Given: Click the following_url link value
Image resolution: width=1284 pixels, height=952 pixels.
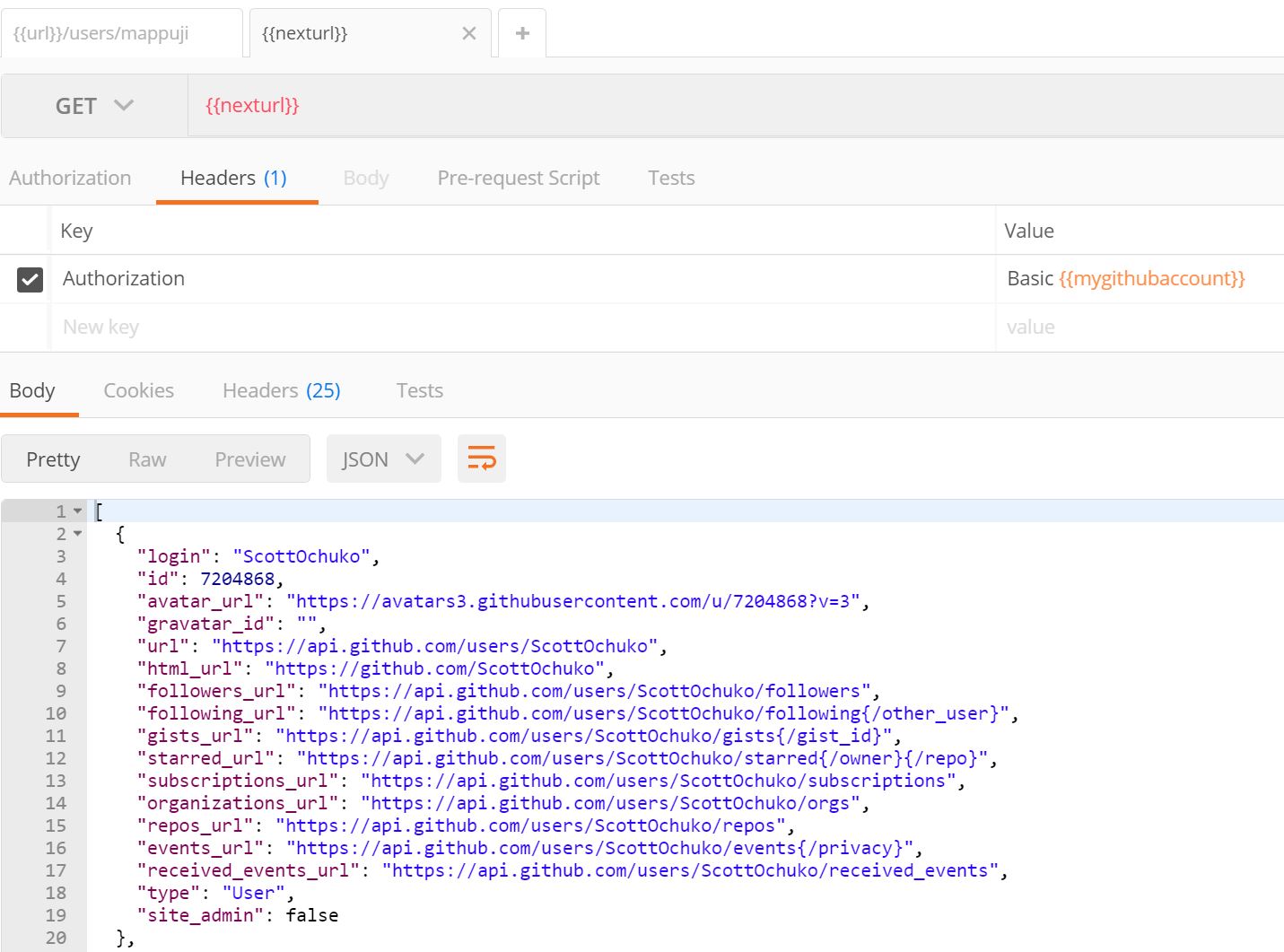Looking at the screenshot, I should (664, 713).
